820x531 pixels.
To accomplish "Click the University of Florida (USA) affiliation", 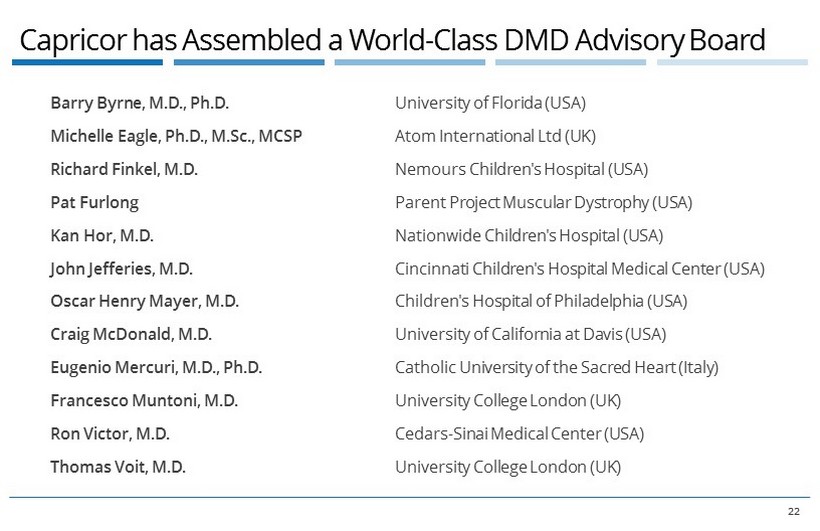I will 490,103.
